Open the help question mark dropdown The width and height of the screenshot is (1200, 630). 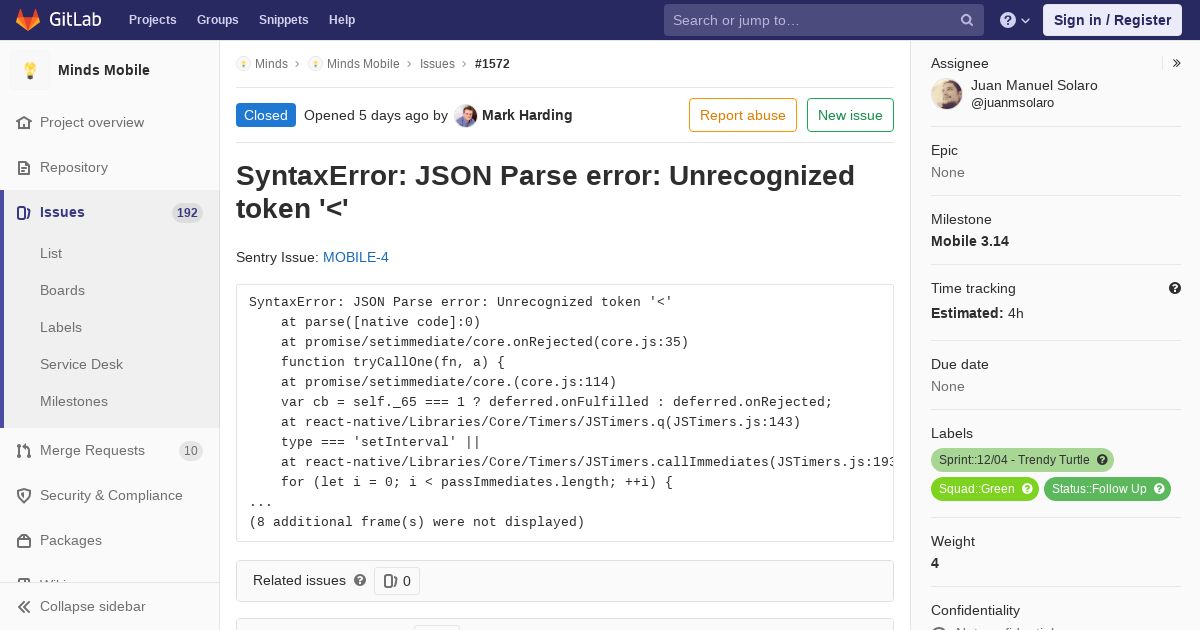[x=1015, y=20]
